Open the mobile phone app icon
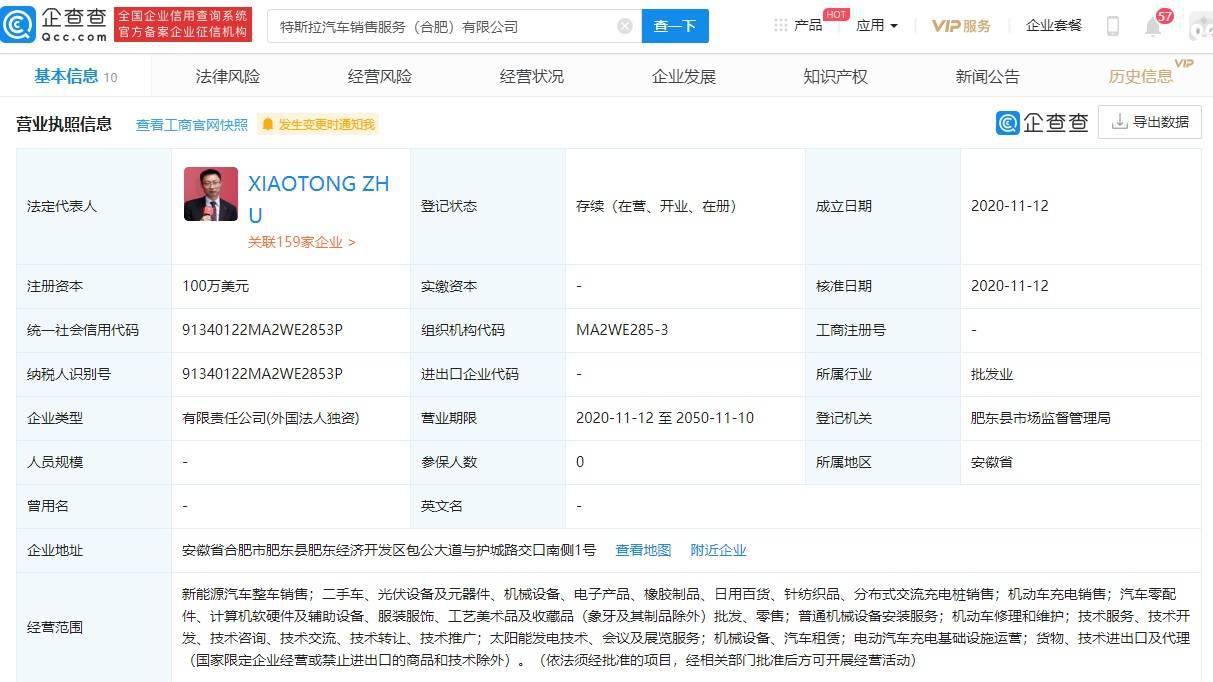This screenshot has height=682, width=1213. pyautogui.click(x=1113, y=26)
